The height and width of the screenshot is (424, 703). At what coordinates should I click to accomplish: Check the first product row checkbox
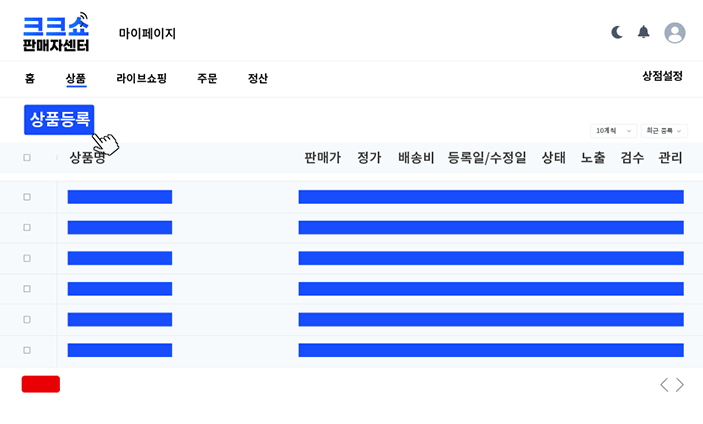click(27, 197)
